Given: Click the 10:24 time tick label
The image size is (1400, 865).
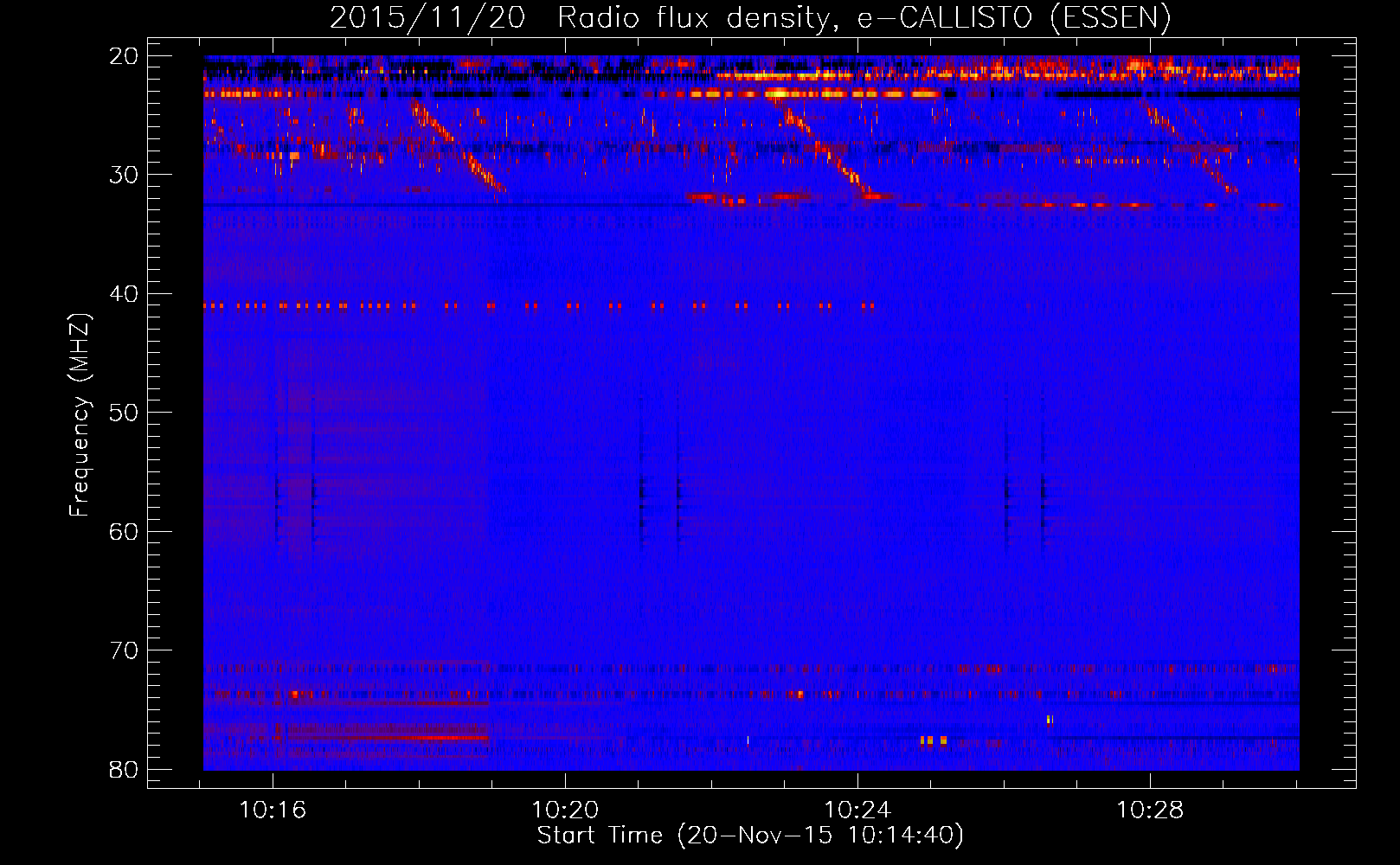Looking at the screenshot, I should coord(857,811).
